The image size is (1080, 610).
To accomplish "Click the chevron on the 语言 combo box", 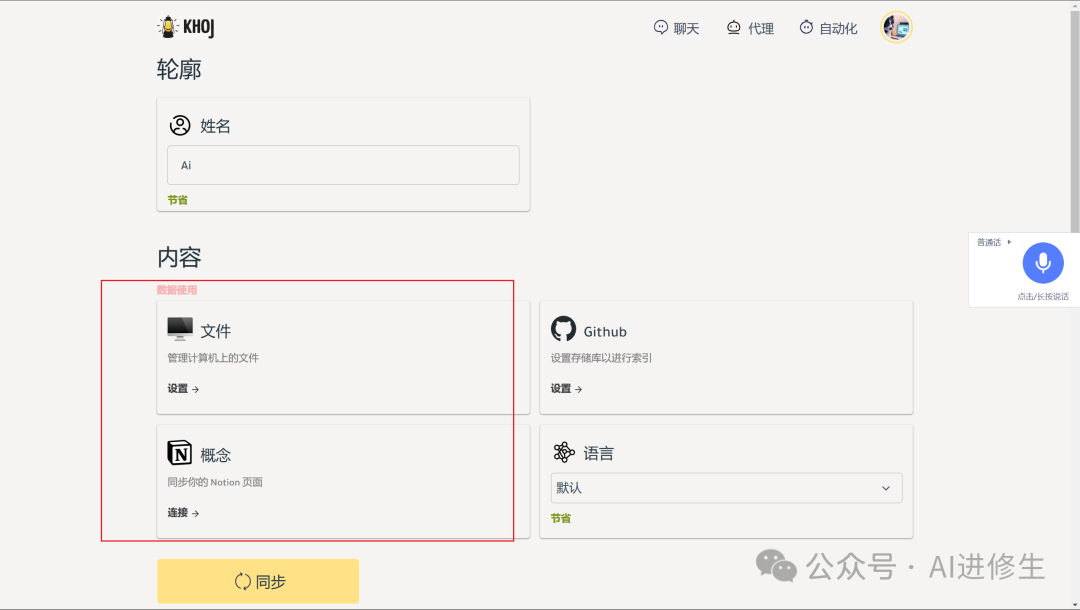I will 884,488.
